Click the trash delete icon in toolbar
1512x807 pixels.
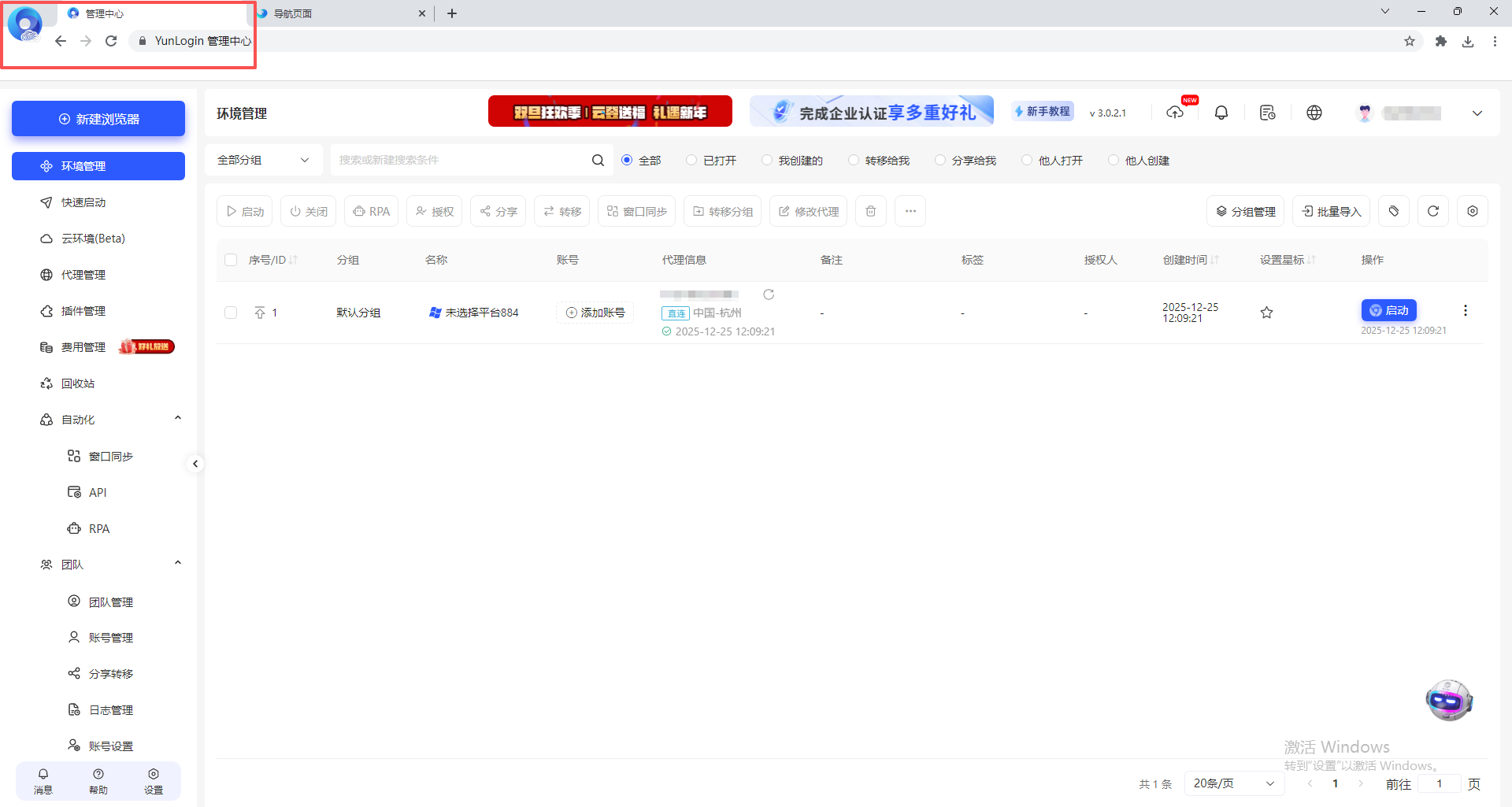point(870,211)
